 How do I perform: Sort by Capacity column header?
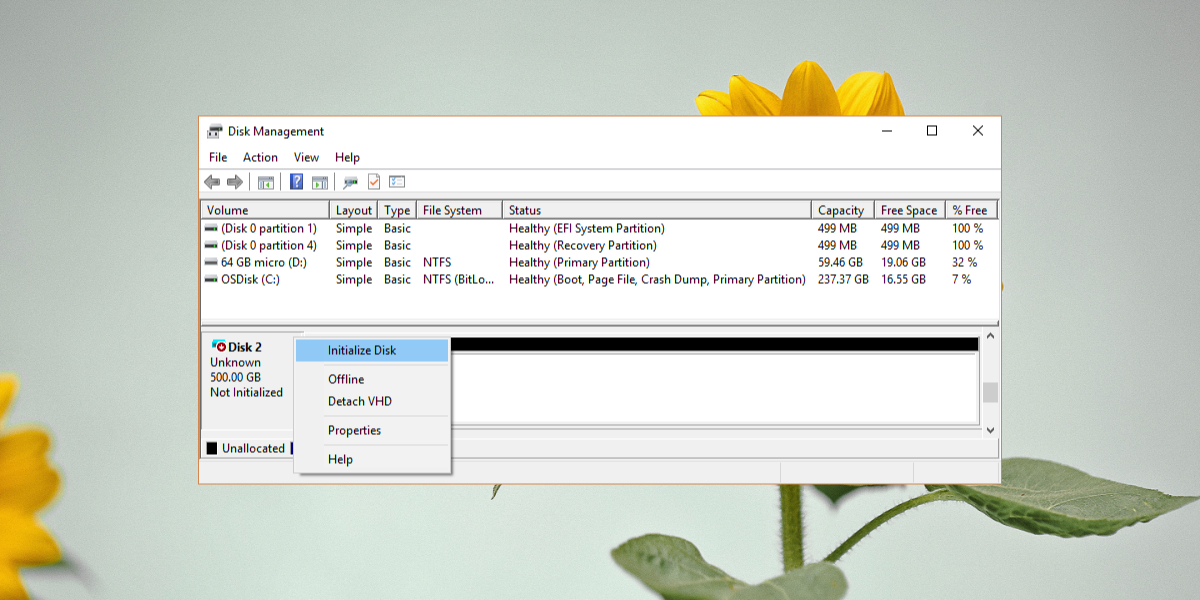(840, 210)
